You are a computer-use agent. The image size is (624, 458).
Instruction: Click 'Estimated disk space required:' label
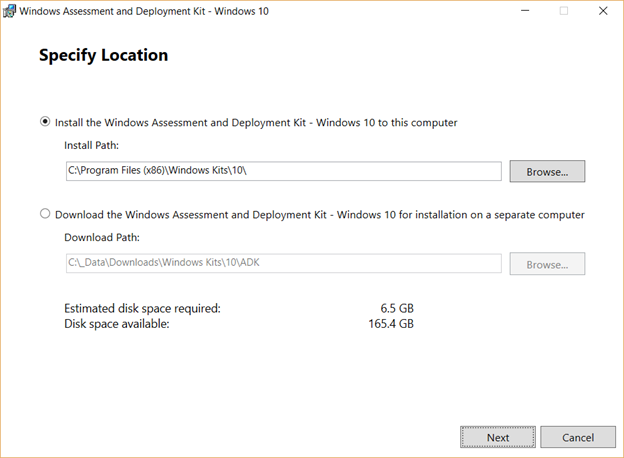tap(142, 308)
